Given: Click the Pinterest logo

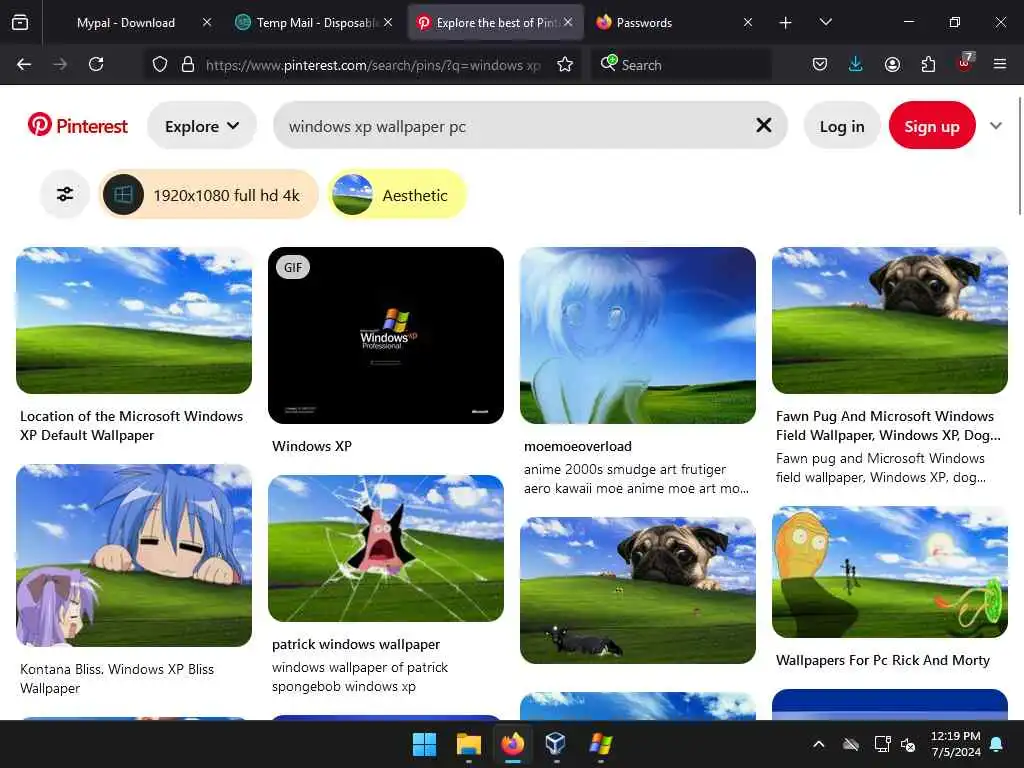Looking at the screenshot, I should coord(77,125).
